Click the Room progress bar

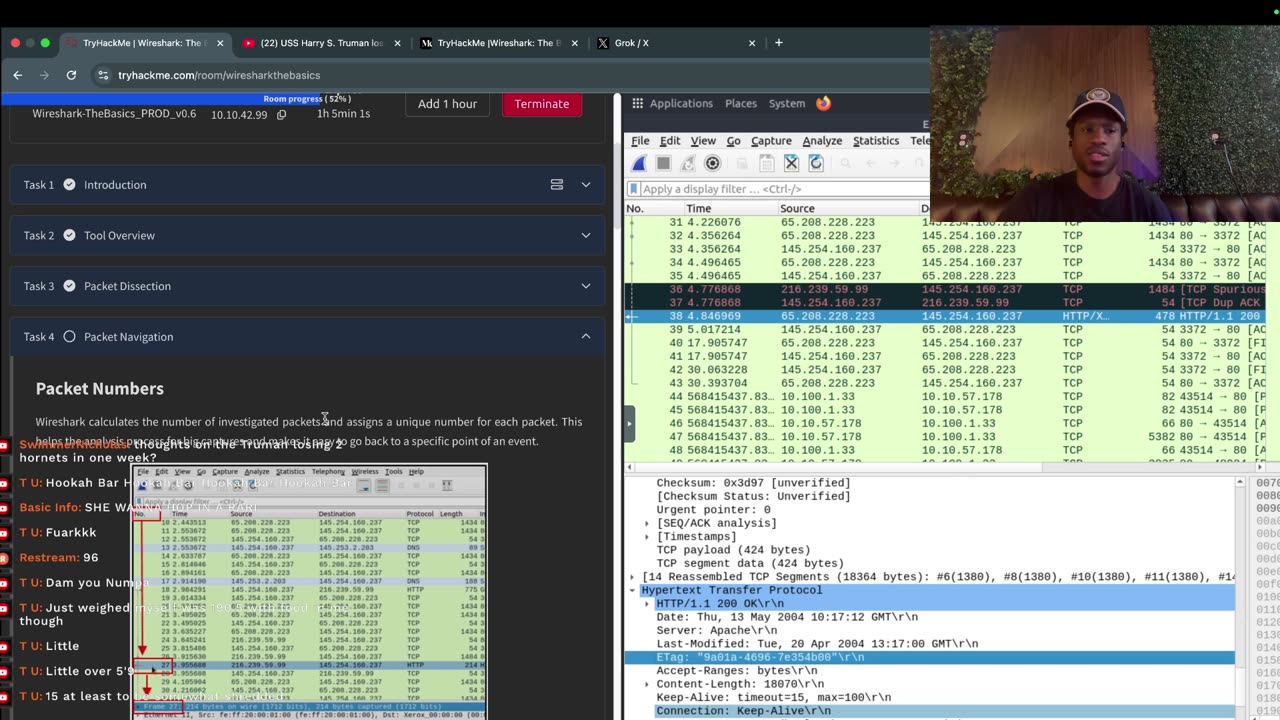(x=305, y=99)
